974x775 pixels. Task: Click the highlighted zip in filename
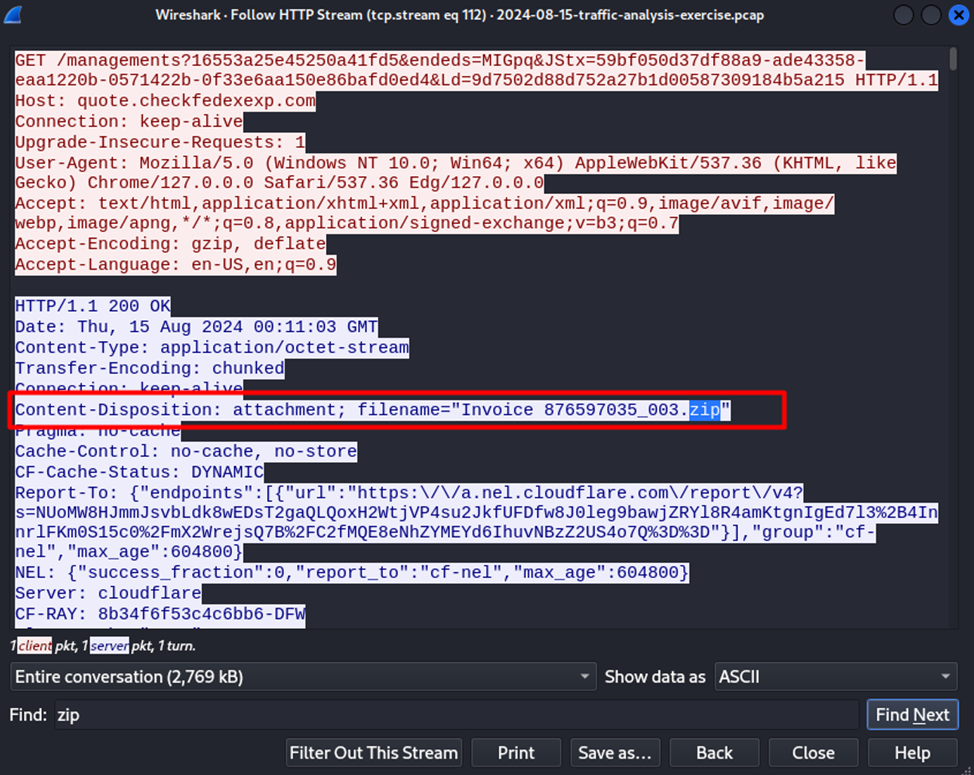click(704, 410)
